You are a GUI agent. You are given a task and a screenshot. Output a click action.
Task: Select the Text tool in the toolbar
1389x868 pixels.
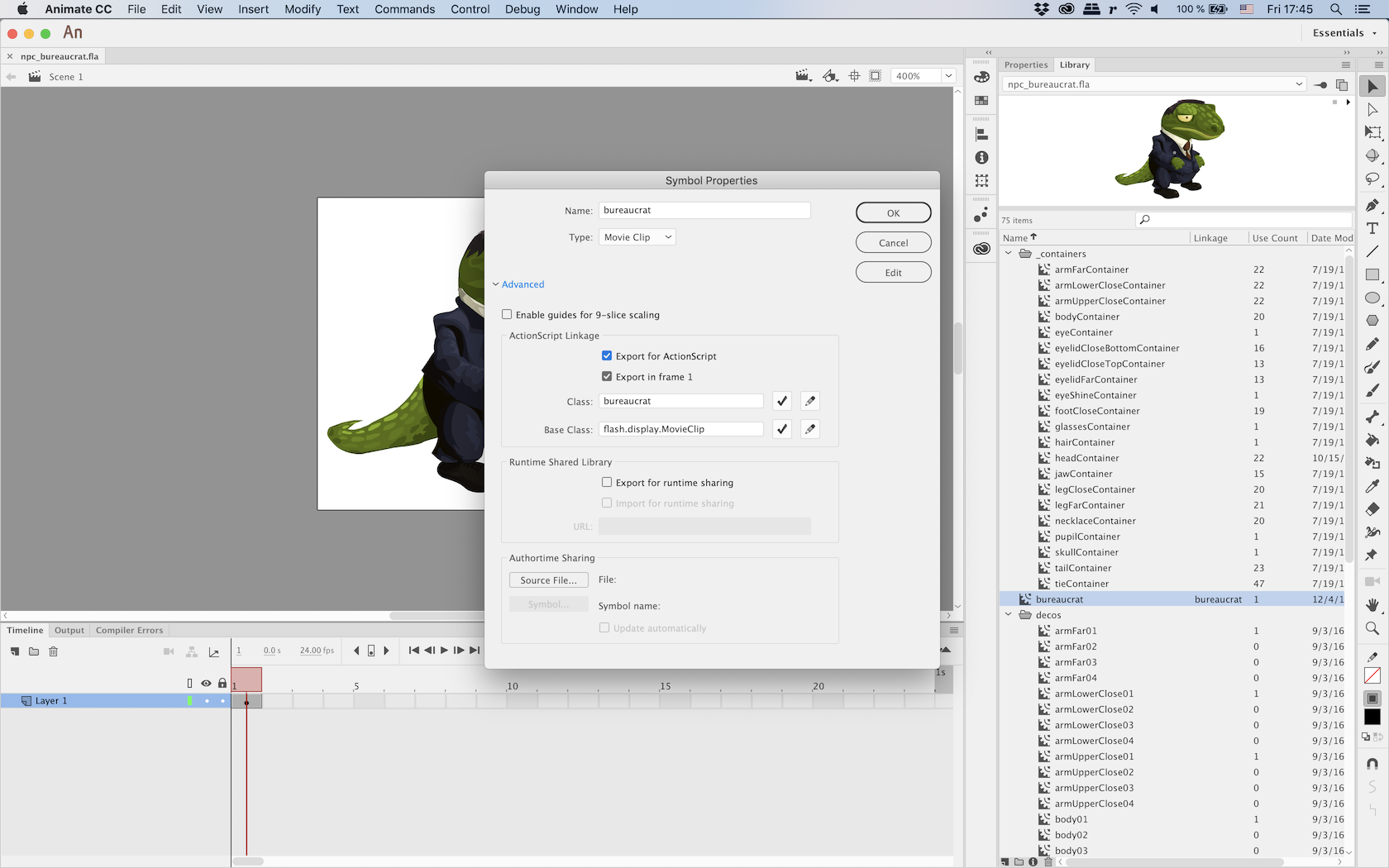coord(1372,228)
